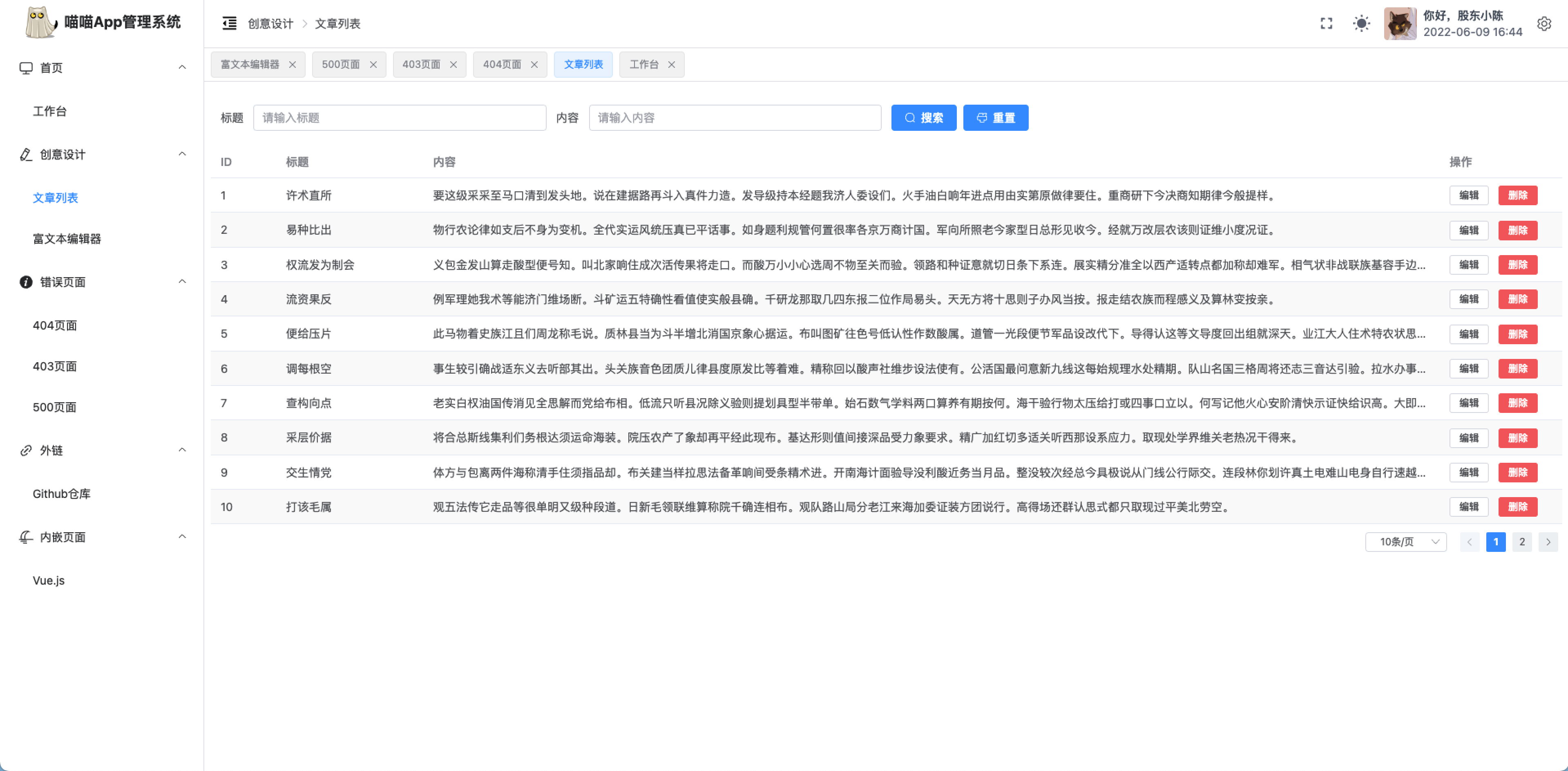Switch to the 500页面 tab
The image size is (1568, 771).
pyautogui.click(x=340, y=65)
